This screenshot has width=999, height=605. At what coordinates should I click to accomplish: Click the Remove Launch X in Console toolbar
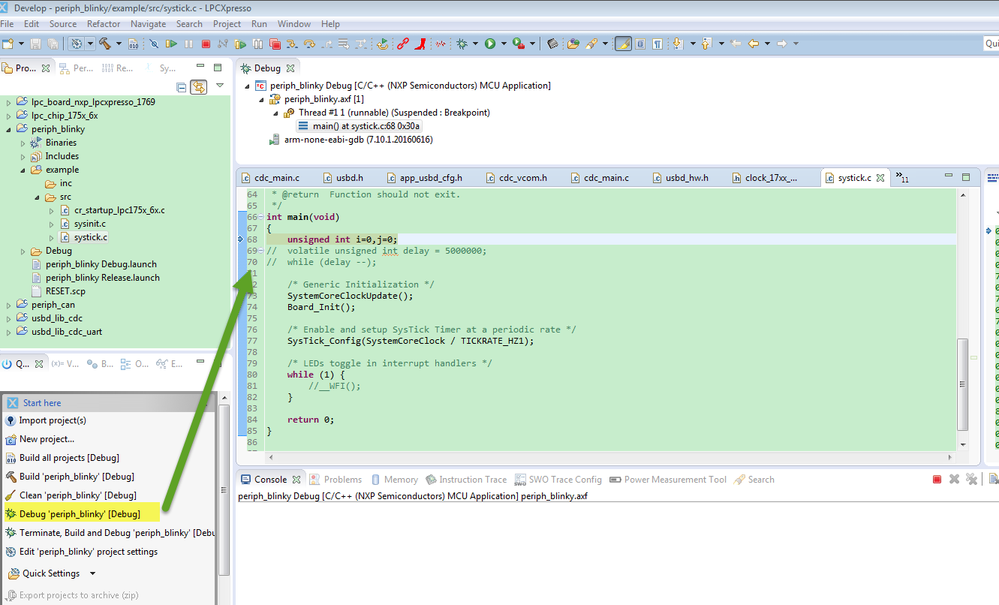click(x=954, y=479)
